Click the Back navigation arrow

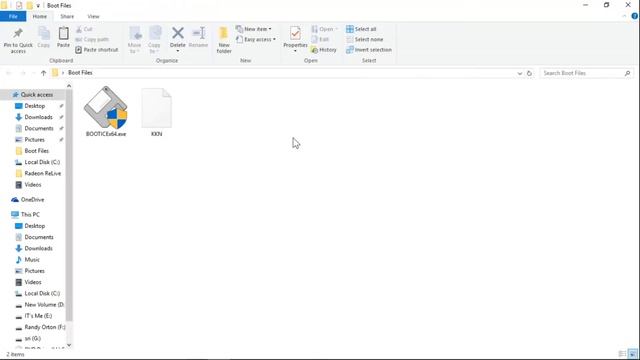(x=9, y=73)
